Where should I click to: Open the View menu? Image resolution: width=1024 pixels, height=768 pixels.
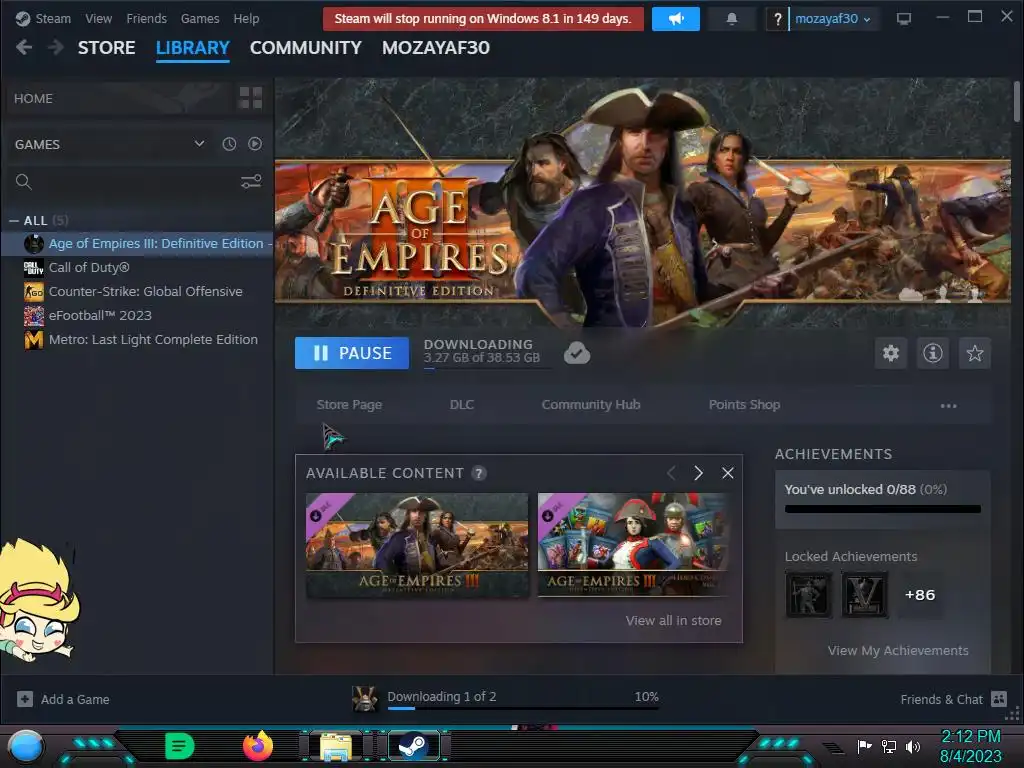click(99, 19)
